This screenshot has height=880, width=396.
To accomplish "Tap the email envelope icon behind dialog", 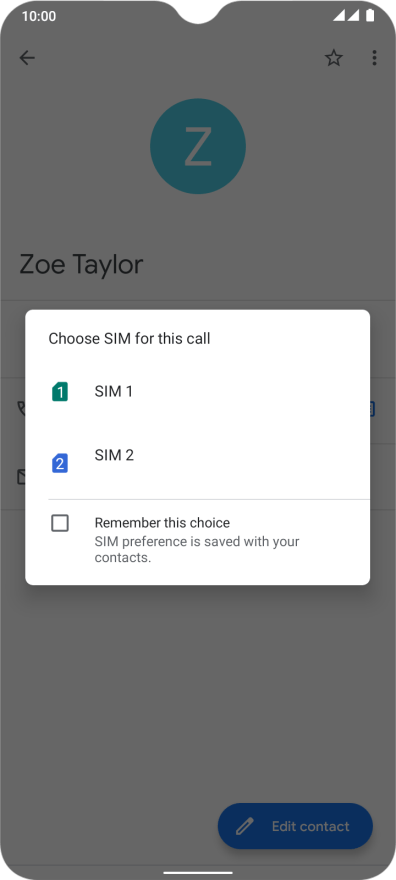I will pos(21,477).
